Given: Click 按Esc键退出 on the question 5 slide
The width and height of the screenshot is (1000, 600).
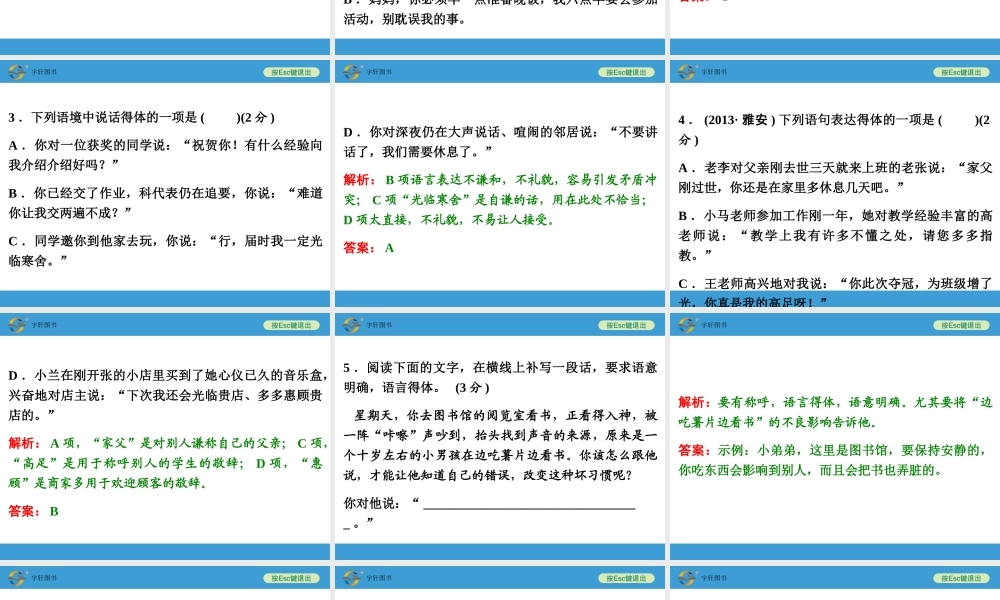Looking at the screenshot, I should (626, 326).
